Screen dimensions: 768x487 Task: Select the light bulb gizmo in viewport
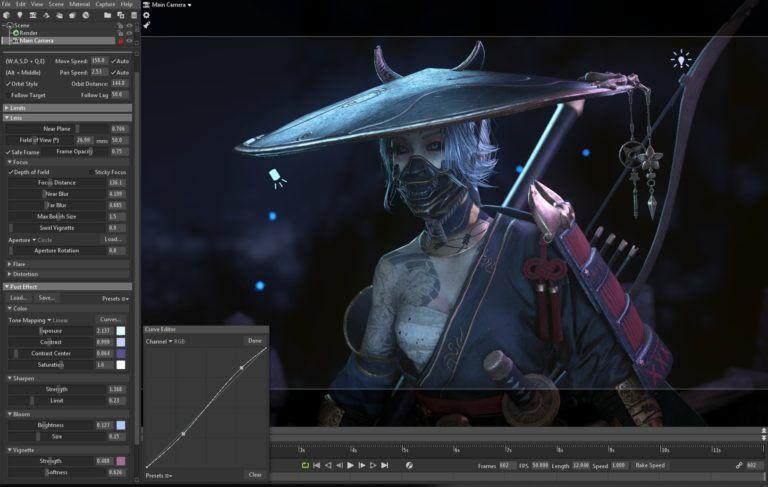pos(681,60)
